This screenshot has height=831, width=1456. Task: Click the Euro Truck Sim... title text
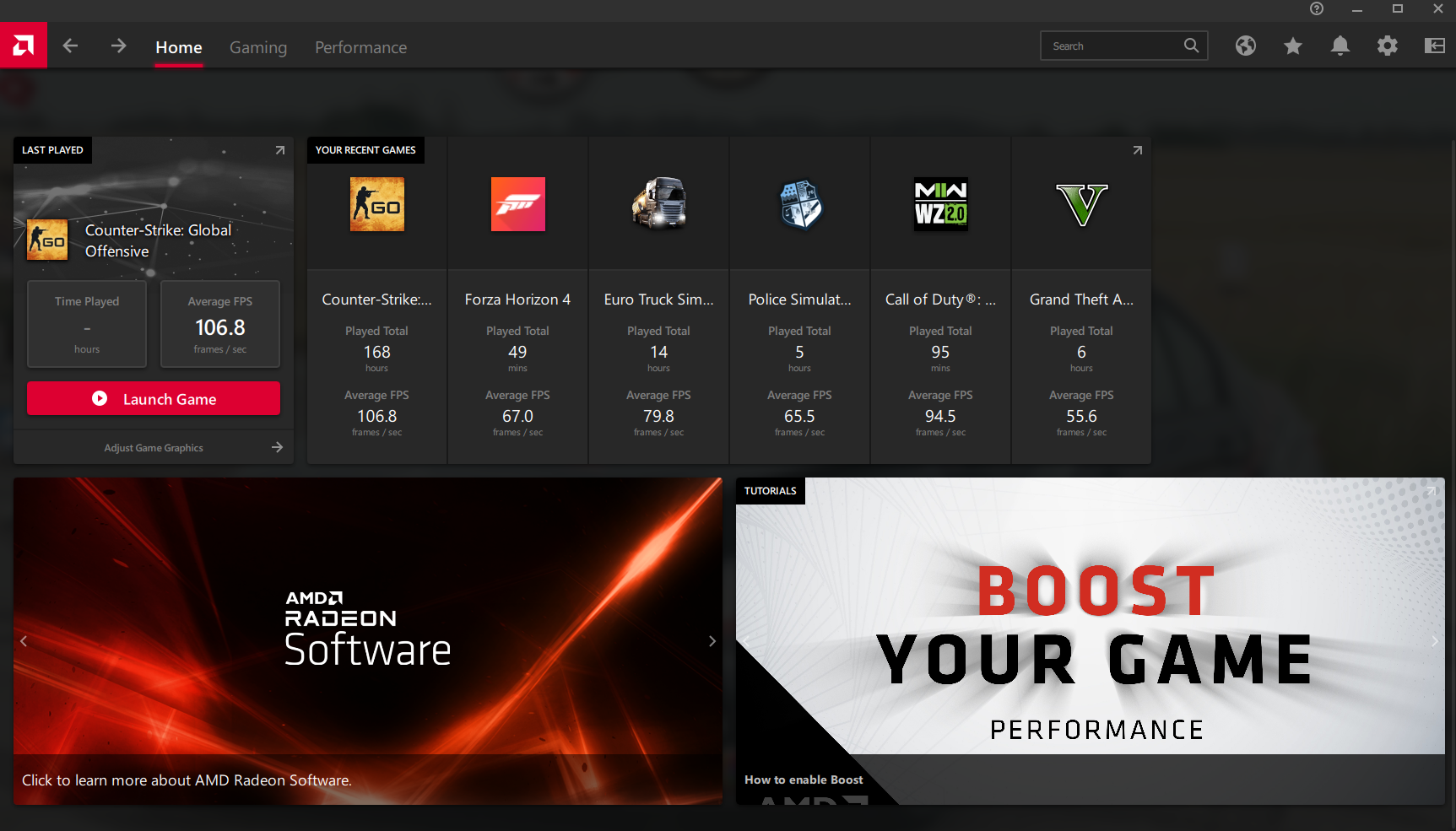click(x=658, y=299)
